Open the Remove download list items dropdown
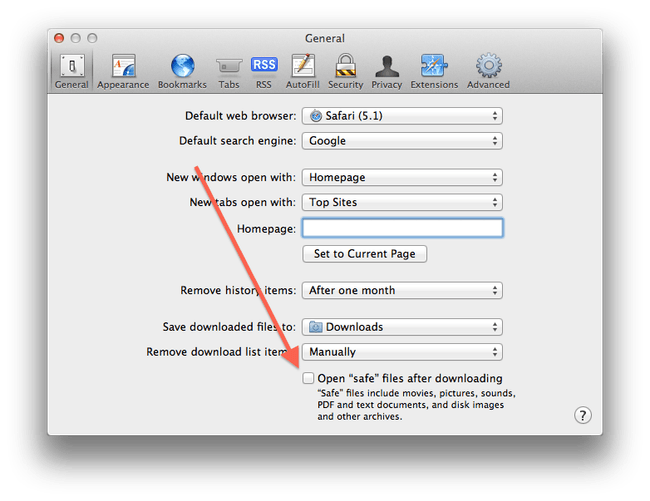Screen dimensions: 650x501 click(x=402, y=352)
